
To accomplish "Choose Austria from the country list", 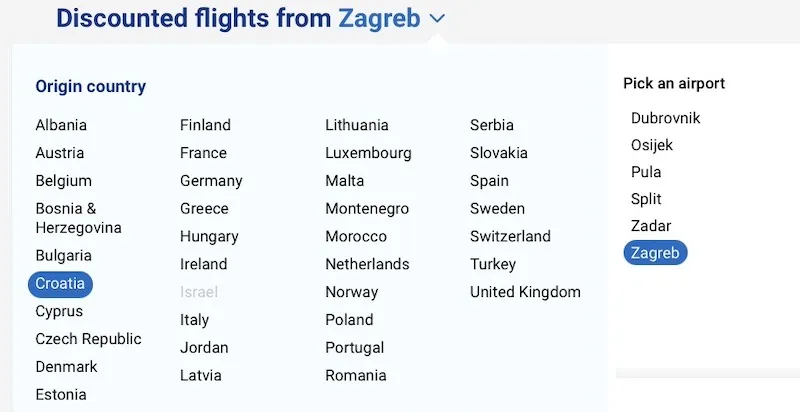I will coord(60,153).
